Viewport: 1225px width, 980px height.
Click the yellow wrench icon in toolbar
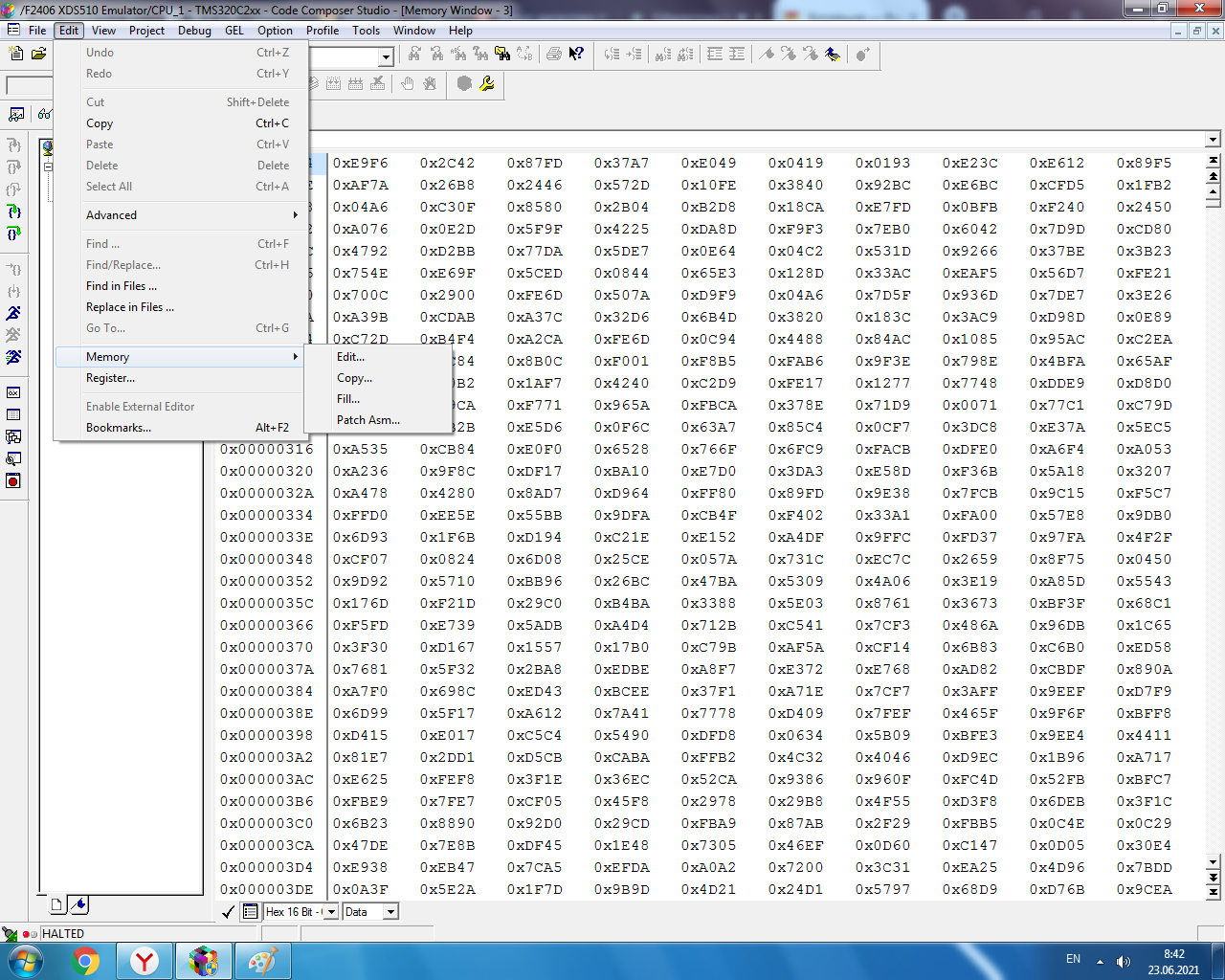click(x=487, y=84)
